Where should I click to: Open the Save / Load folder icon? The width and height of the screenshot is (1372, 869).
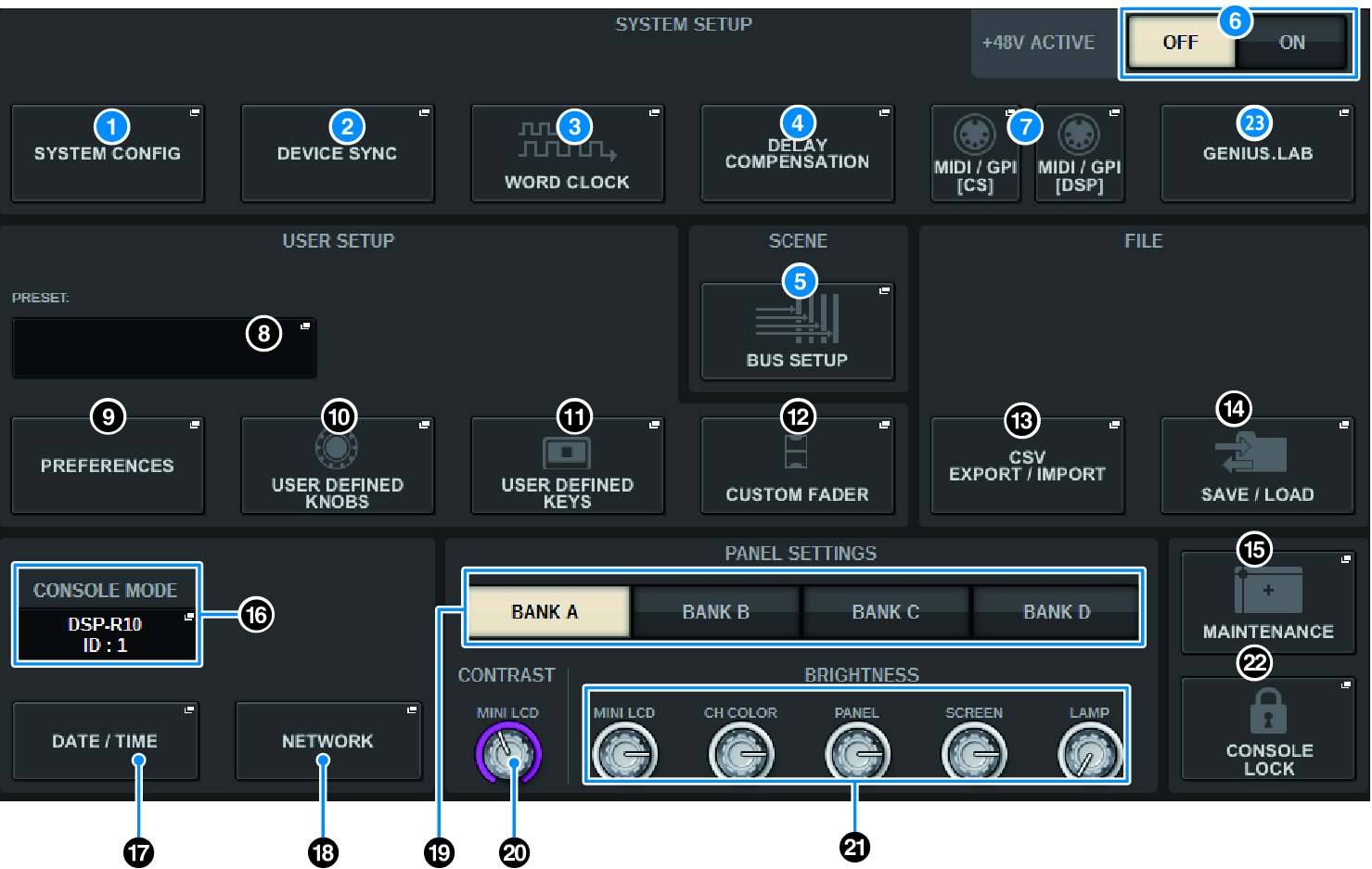pos(1251,454)
